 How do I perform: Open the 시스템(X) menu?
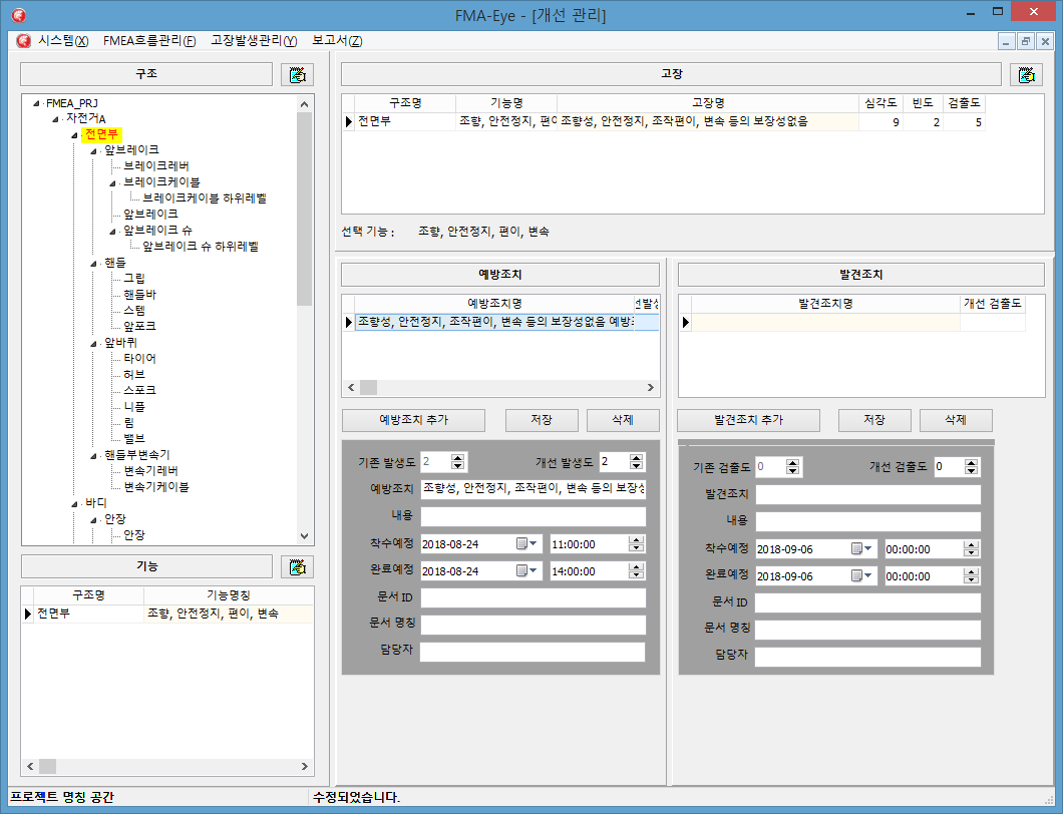(x=63, y=41)
